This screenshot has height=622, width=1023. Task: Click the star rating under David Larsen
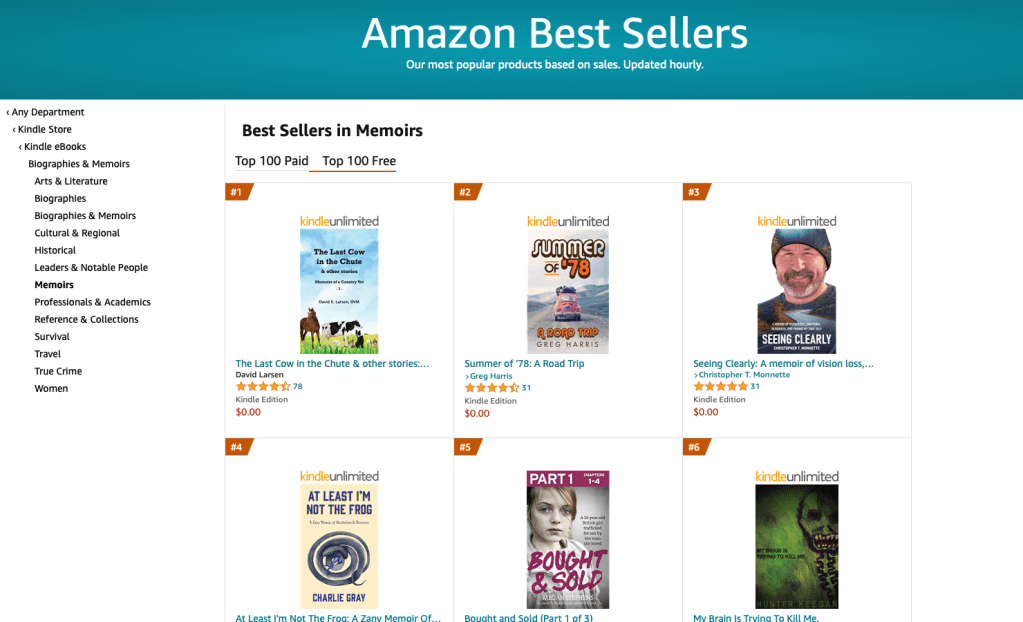tap(262, 386)
